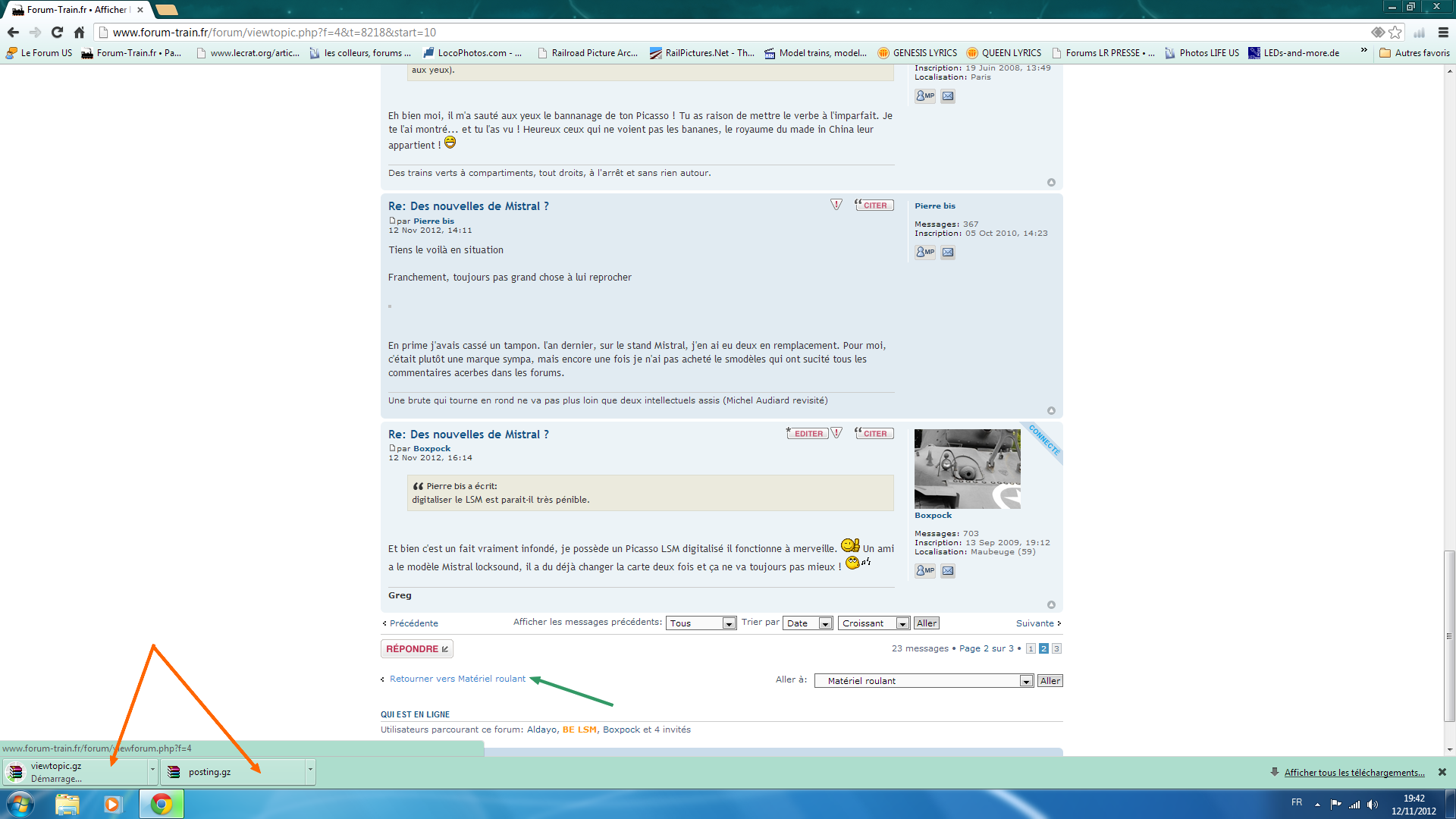The image size is (1456, 819).
Task: Email Pierre bis via envelope icon
Action: point(948,253)
